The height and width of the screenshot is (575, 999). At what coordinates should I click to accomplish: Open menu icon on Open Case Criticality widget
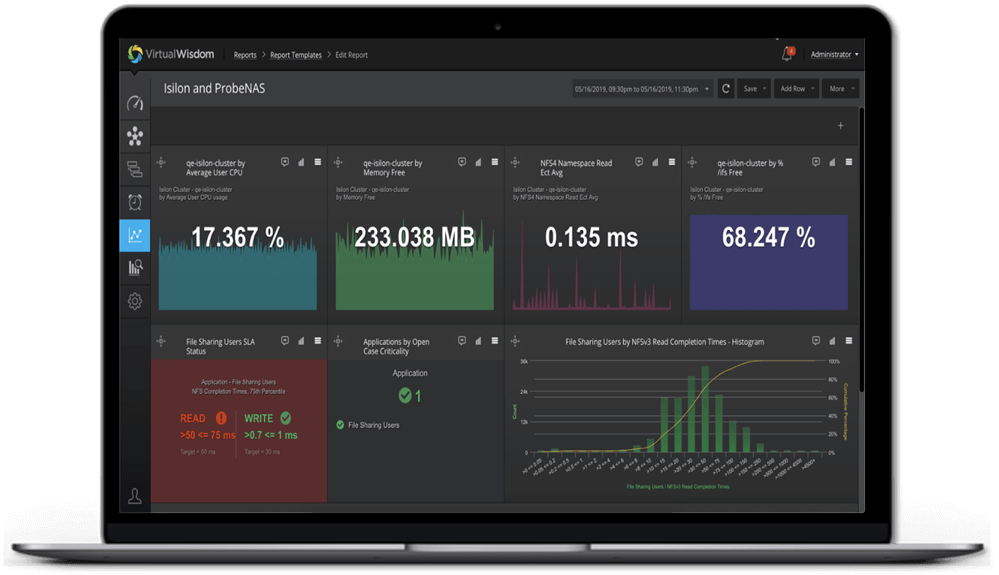coord(495,341)
